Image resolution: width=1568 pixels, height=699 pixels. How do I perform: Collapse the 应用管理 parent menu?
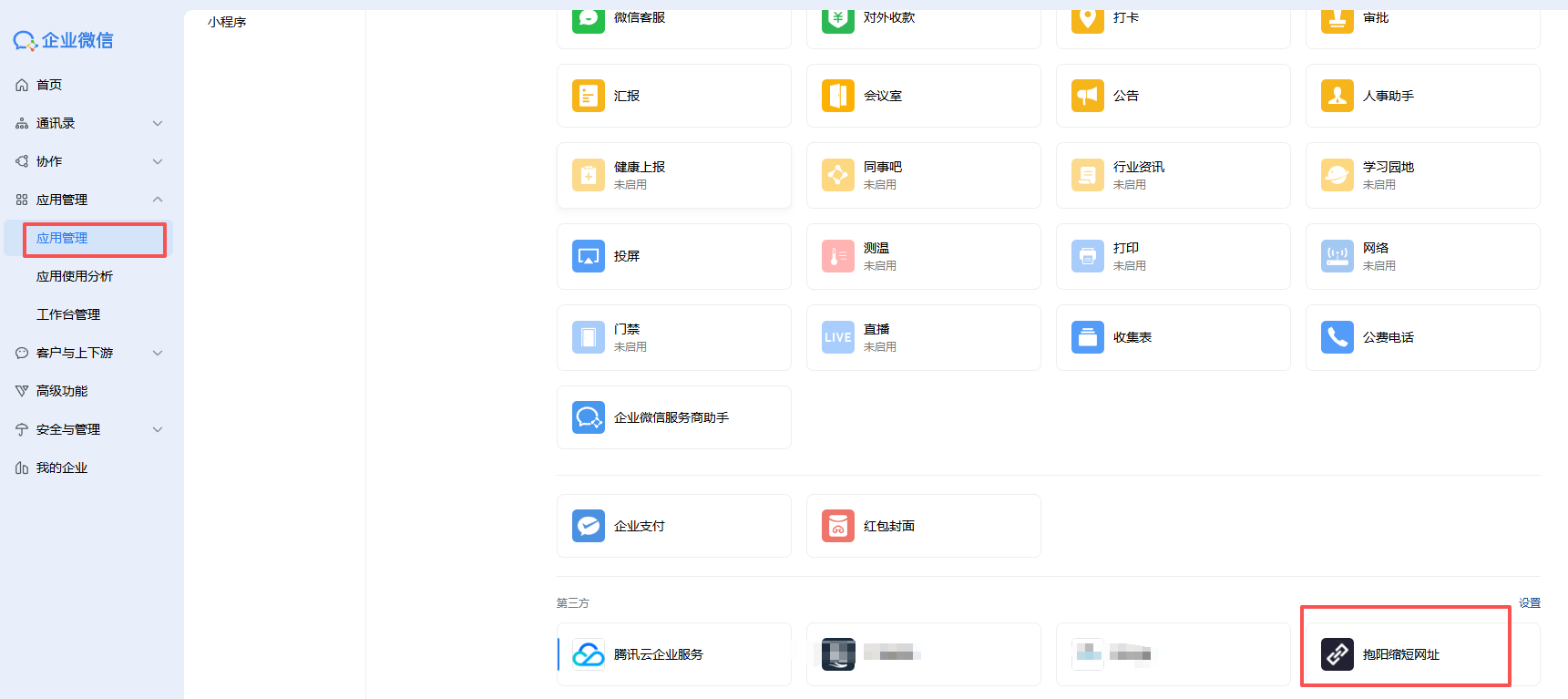click(158, 200)
